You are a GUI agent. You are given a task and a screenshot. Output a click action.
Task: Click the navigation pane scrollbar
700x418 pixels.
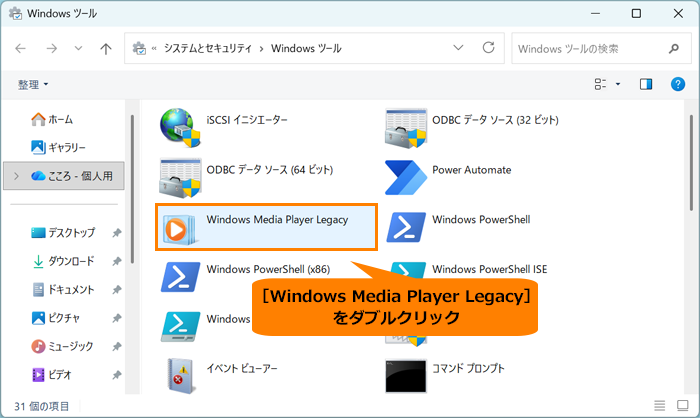click(132, 189)
